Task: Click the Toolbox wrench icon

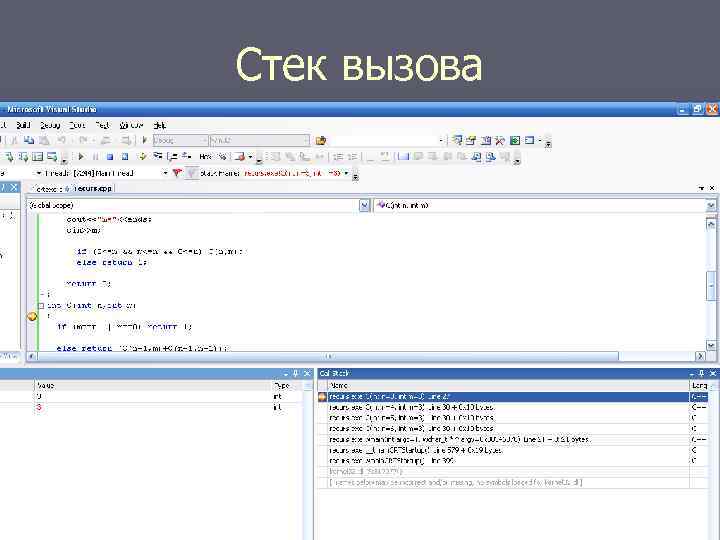Action: 500,141
